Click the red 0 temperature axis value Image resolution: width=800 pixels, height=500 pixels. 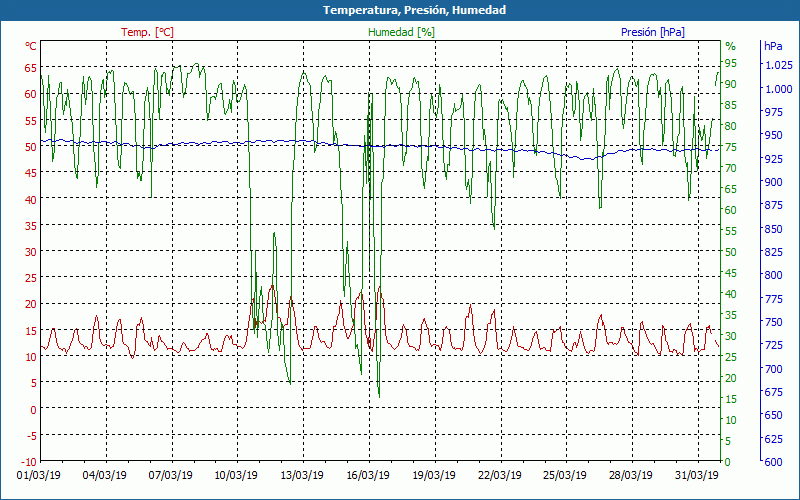(x=34, y=409)
